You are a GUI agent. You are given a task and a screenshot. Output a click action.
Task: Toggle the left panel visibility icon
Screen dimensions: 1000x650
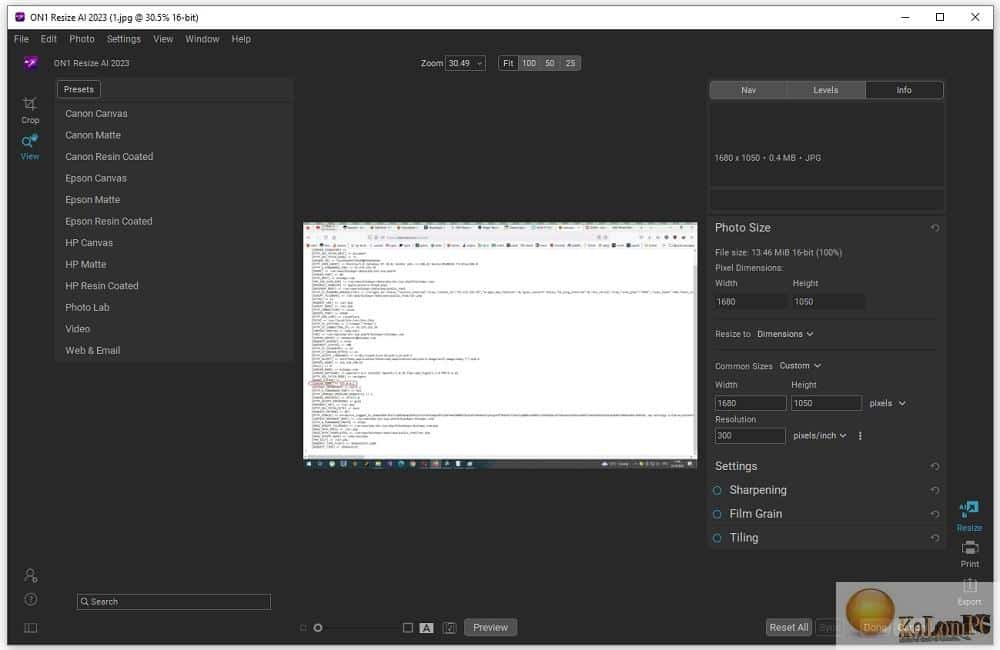[31, 628]
